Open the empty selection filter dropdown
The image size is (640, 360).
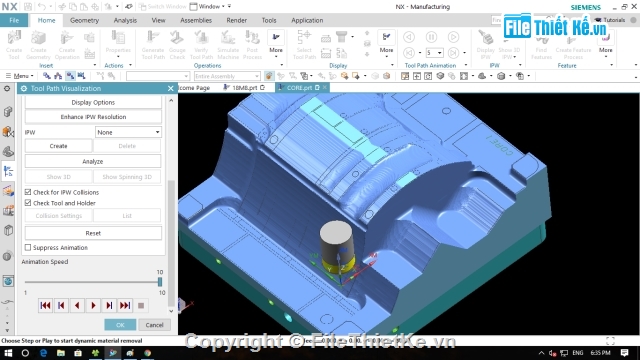point(158,76)
